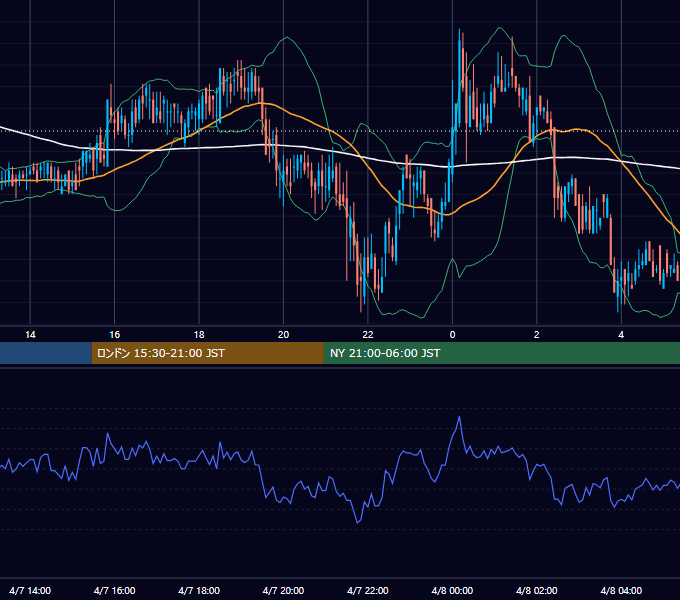Click the 16 hour axis label
Screen dimensions: 680x600
[x=114, y=334]
